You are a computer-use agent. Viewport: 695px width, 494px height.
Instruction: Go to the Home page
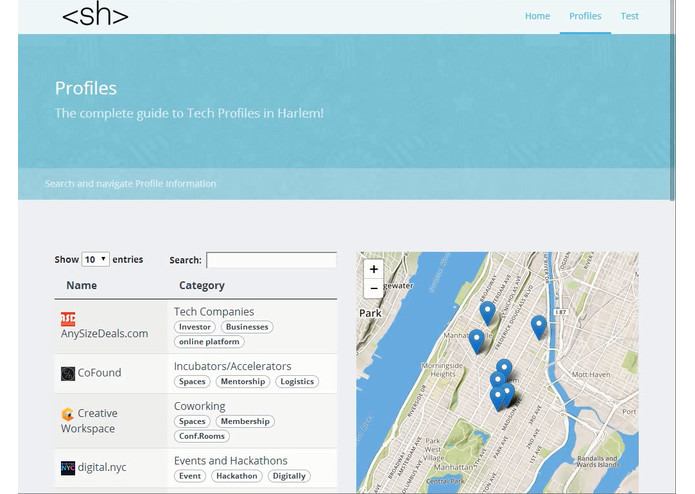click(x=537, y=16)
